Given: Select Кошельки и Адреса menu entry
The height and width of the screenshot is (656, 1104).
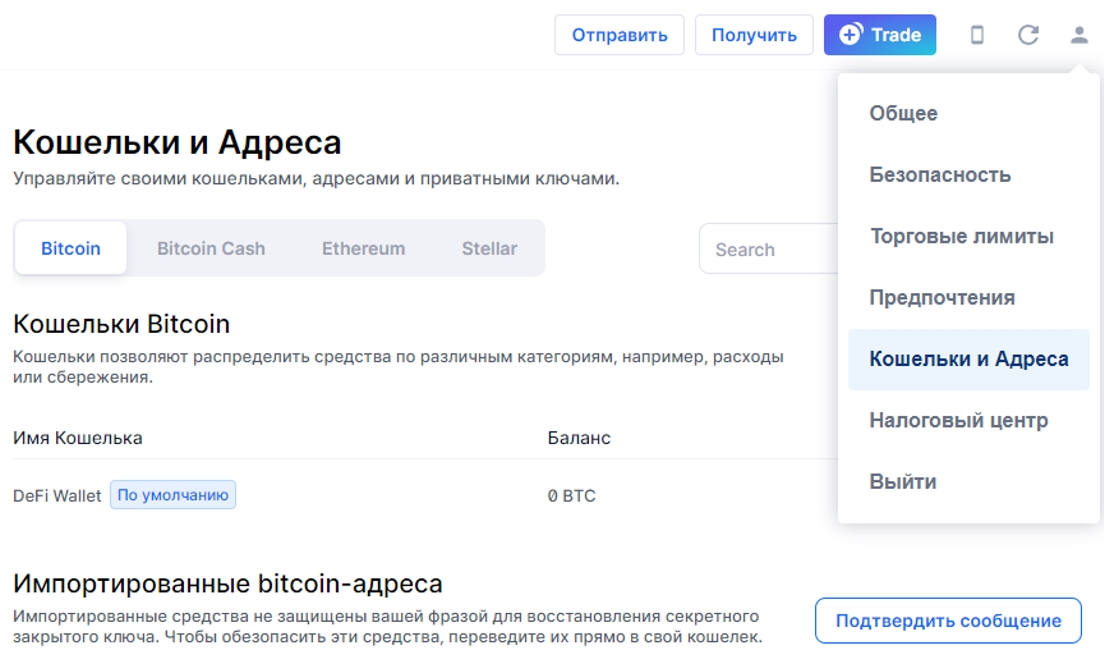Looking at the screenshot, I should click(969, 359).
